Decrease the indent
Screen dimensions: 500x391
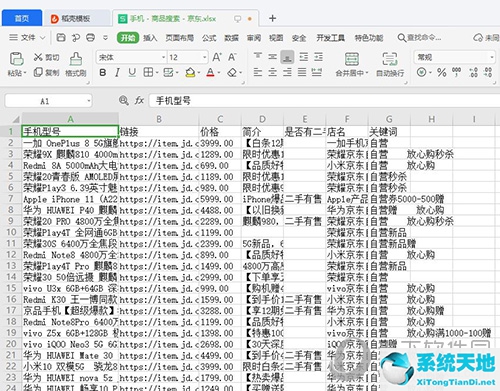tap(303, 57)
